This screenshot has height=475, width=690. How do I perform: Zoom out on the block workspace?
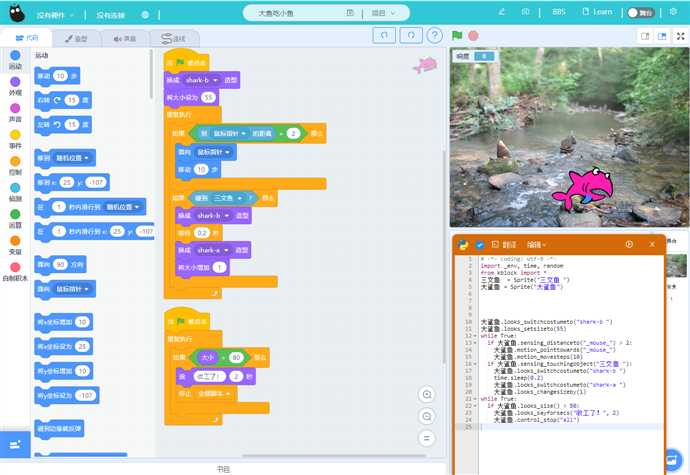(x=427, y=416)
